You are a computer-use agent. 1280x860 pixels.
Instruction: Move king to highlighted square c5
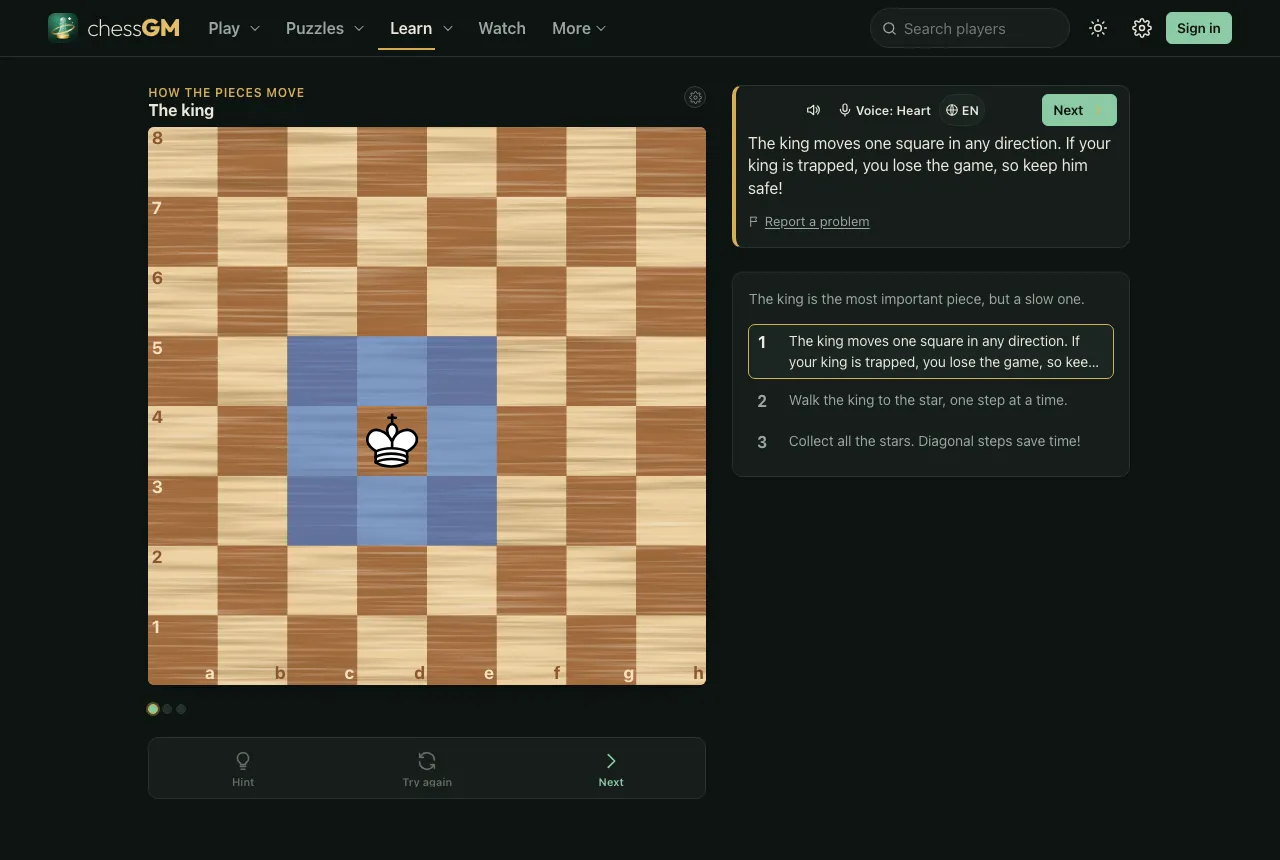pos(322,371)
